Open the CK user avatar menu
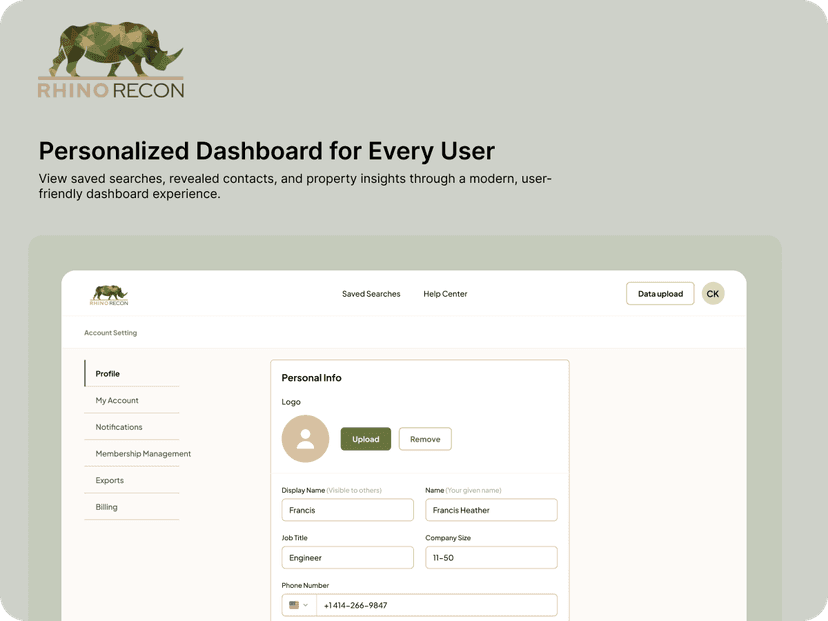Image resolution: width=828 pixels, height=621 pixels. tap(713, 293)
